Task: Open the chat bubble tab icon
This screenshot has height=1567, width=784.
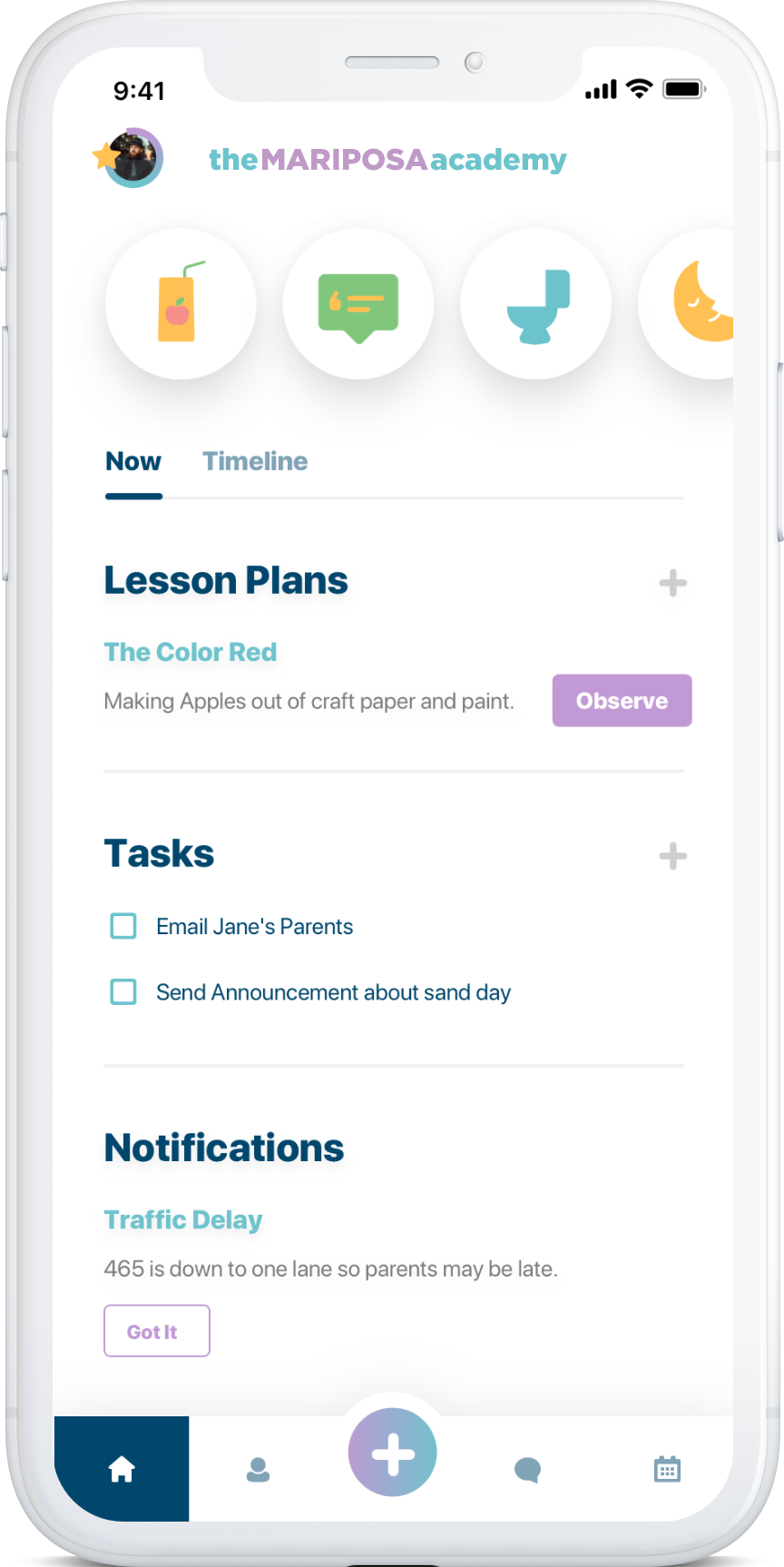Action: tap(527, 1469)
